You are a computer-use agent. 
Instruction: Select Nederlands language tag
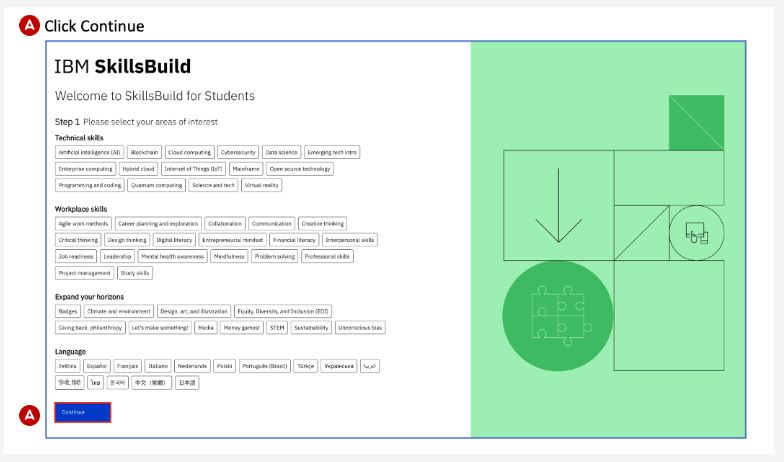tap(192, 366)
